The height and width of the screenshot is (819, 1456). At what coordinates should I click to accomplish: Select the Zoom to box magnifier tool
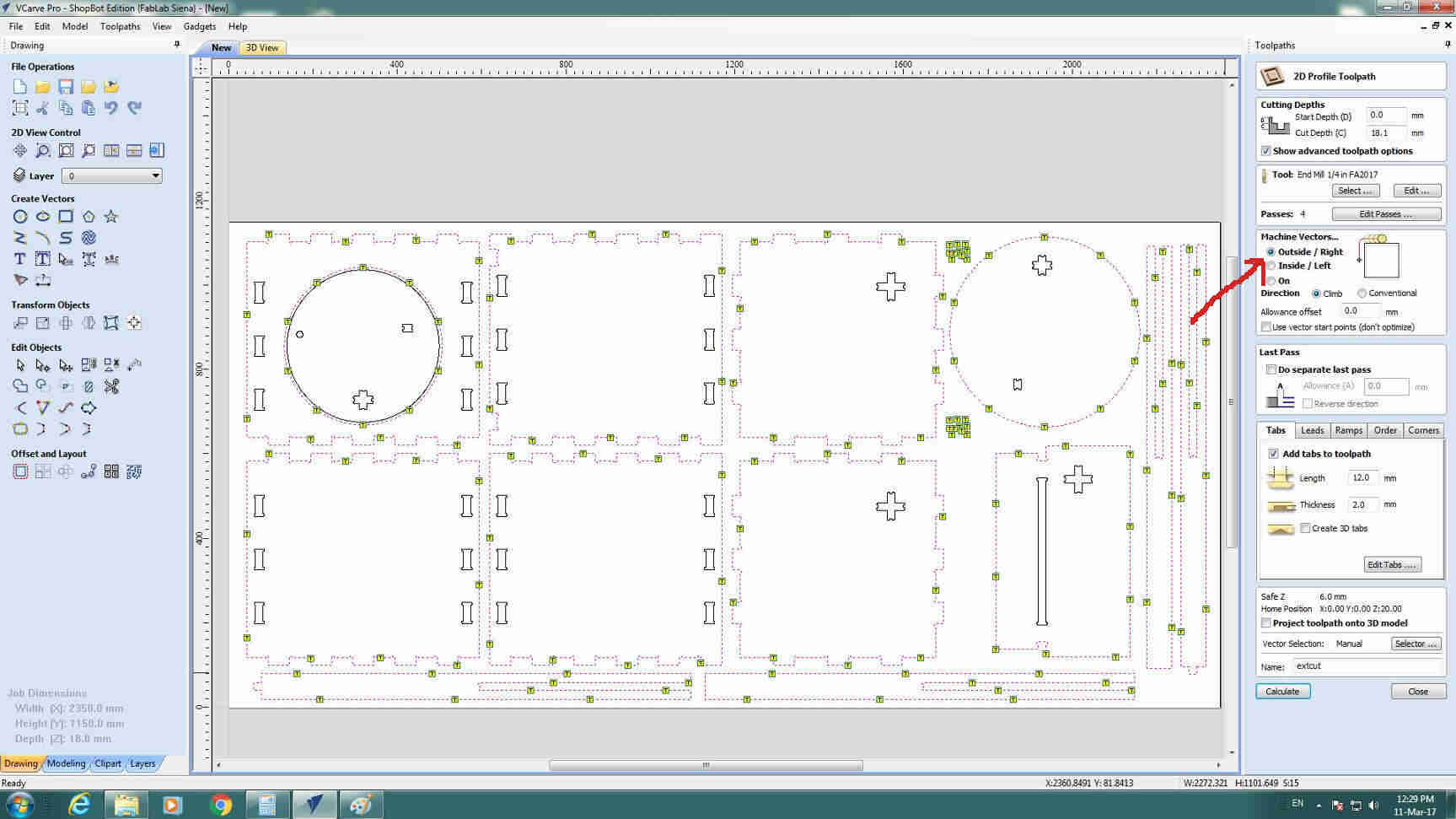[43, 150]
